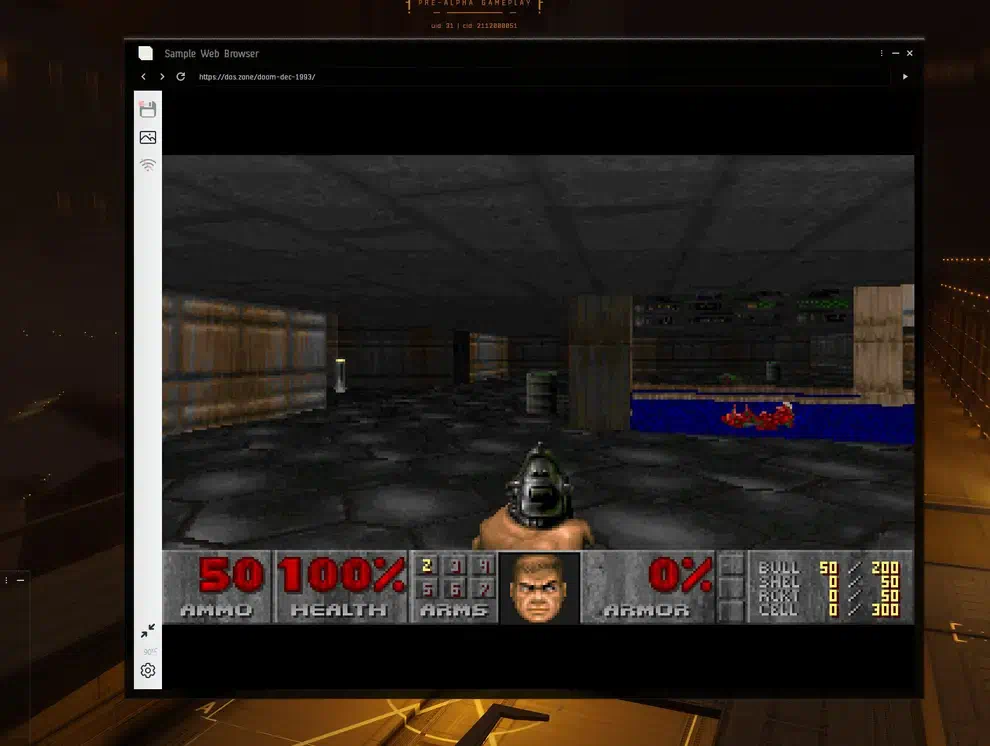Image resolution: width=990 pixels, height=746 pixels.
Task: Click the AMMO counter in status bar
Action: pyautogui.click(x=217, y=587)
